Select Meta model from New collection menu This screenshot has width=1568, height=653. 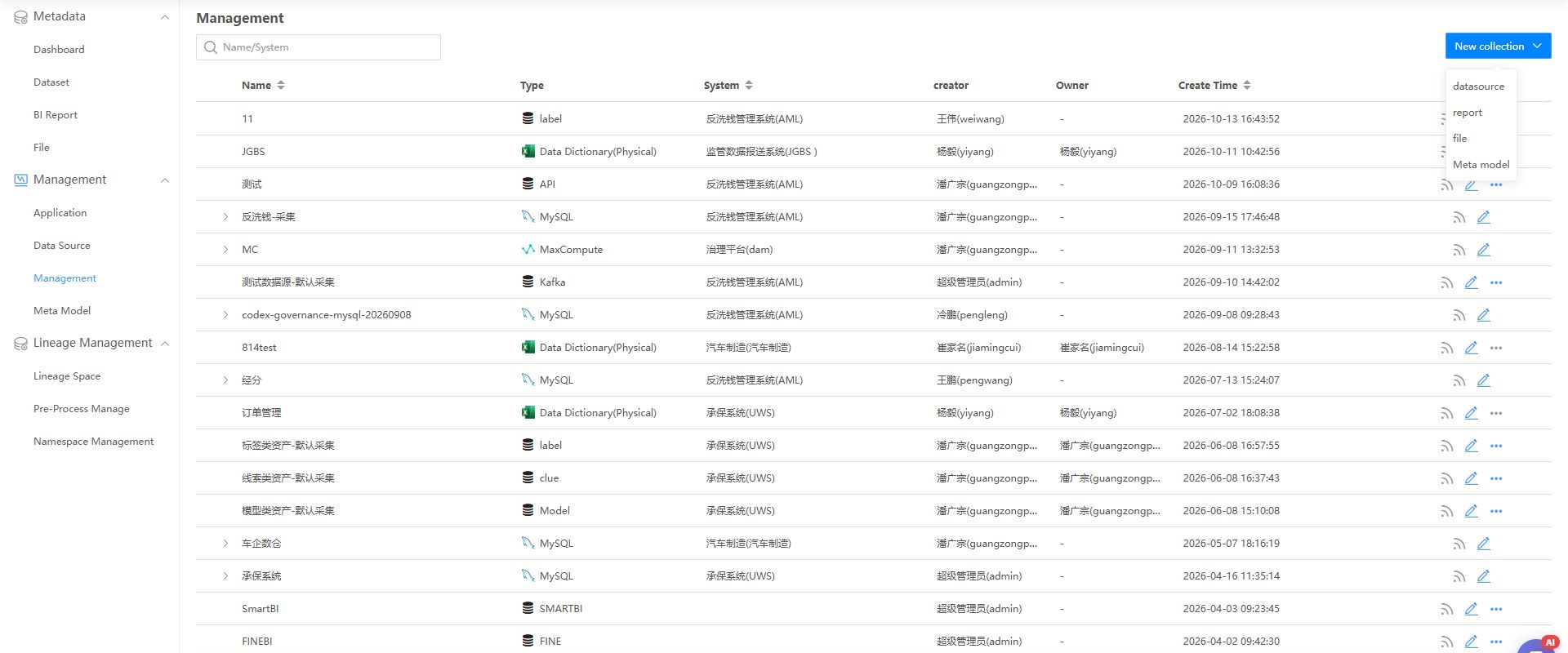tap(1481, 165)
